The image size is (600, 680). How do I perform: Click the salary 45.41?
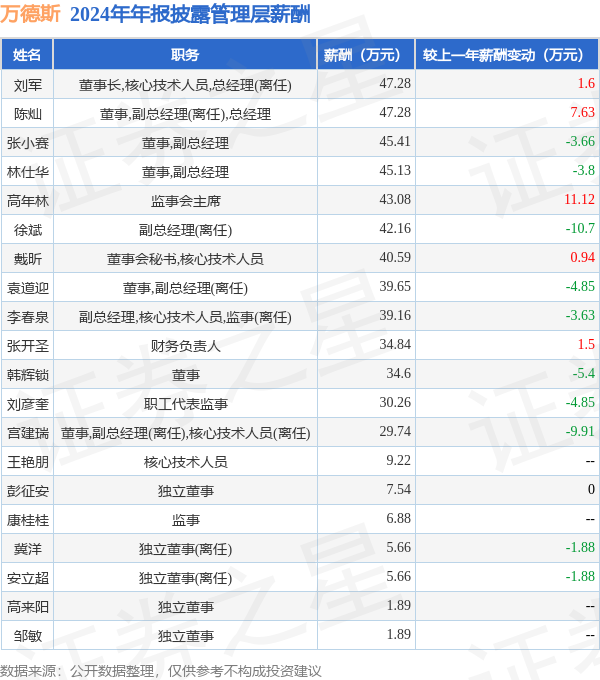[395, 141]
